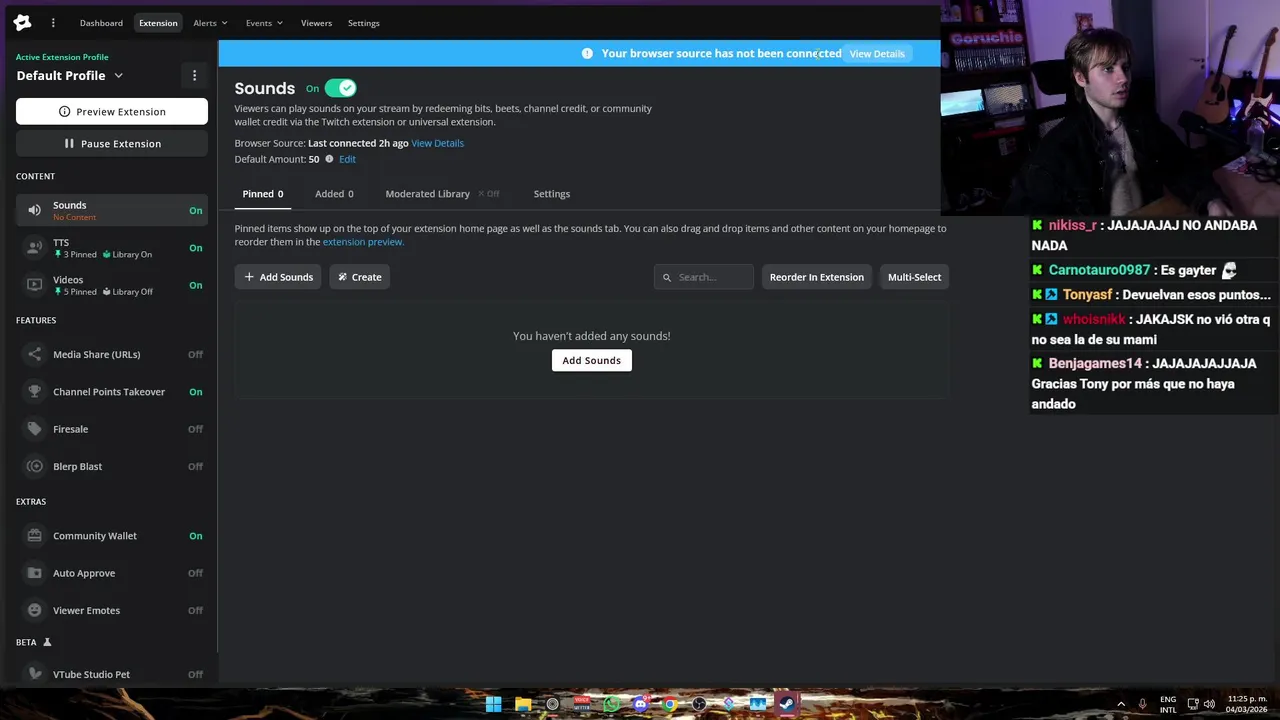Click the Channel Points Takeover trophy icon
Screen dimensions: 1280x720
coord(35,392)
